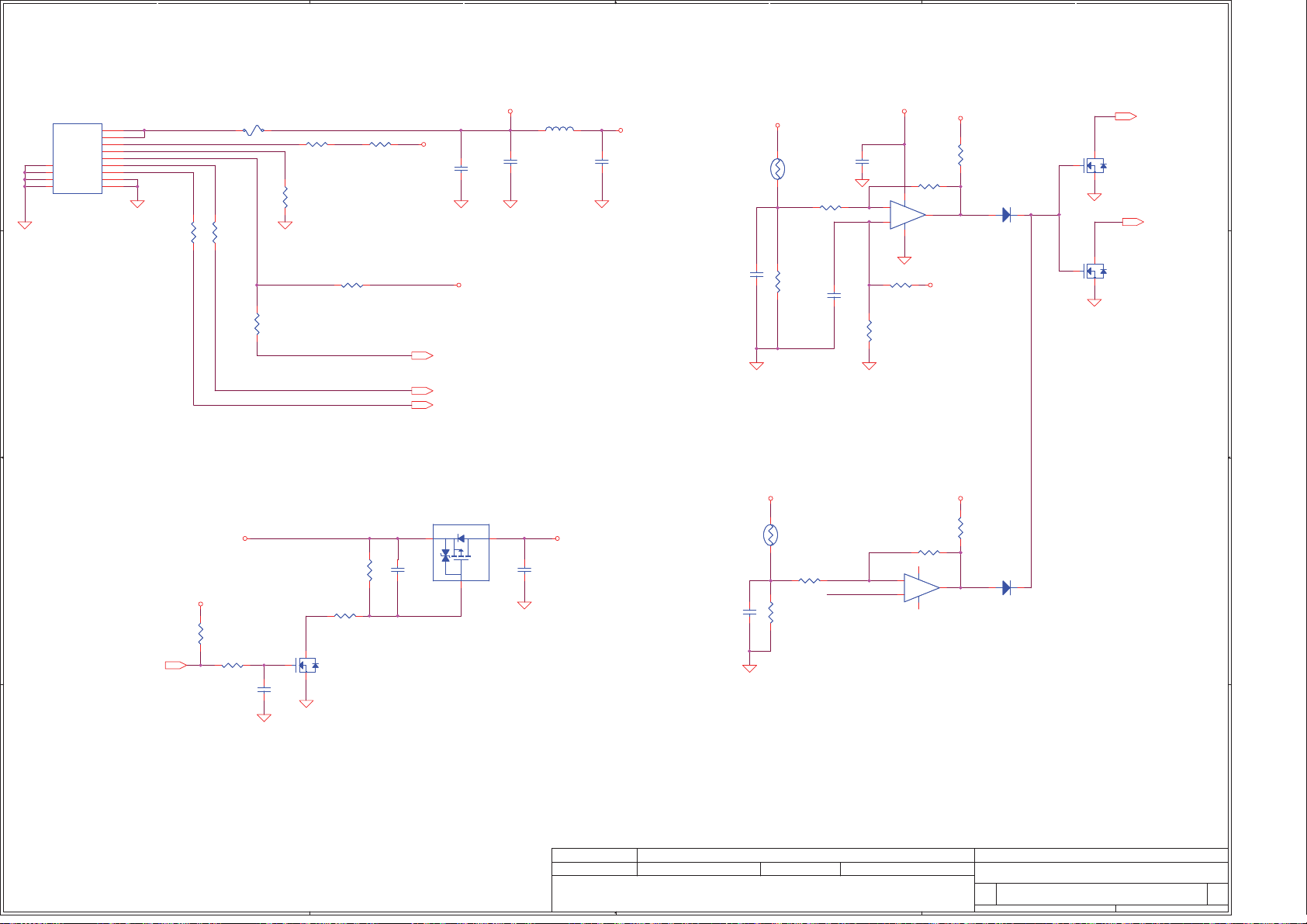Viewport: 1307px width, 924px height.
Task: Select the top-right MOSFET transistor
Action: point(1094,165)
